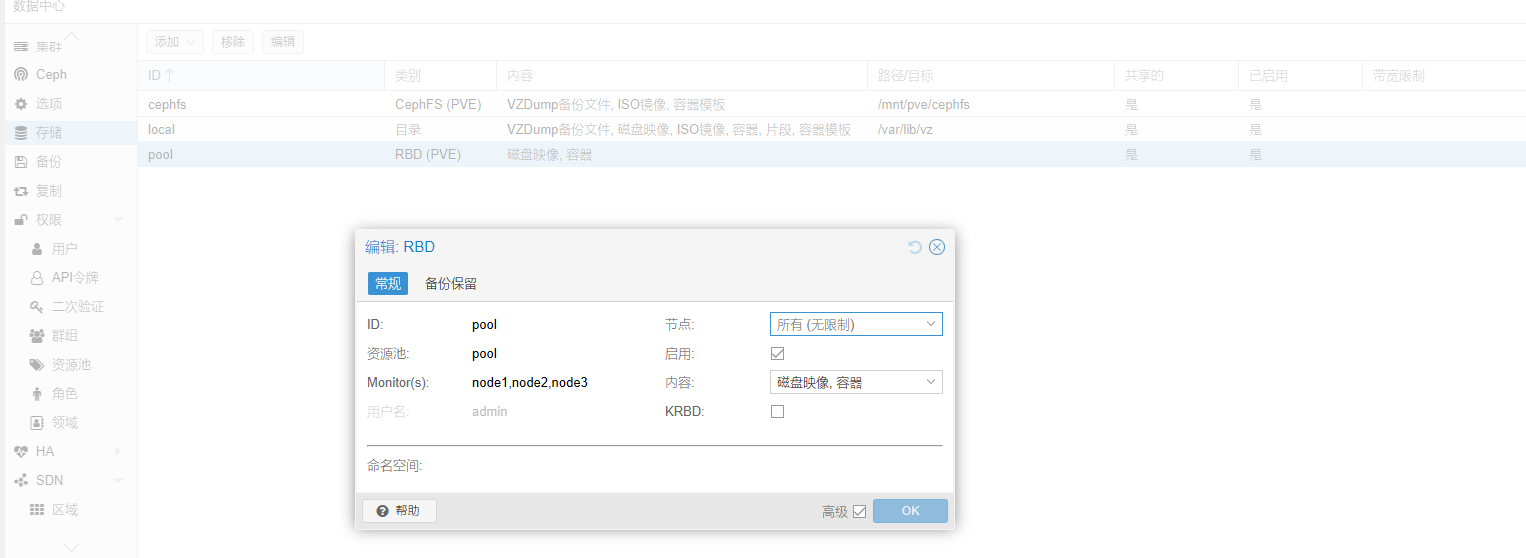Select the cephfs storage row

[x=168, y=104]
